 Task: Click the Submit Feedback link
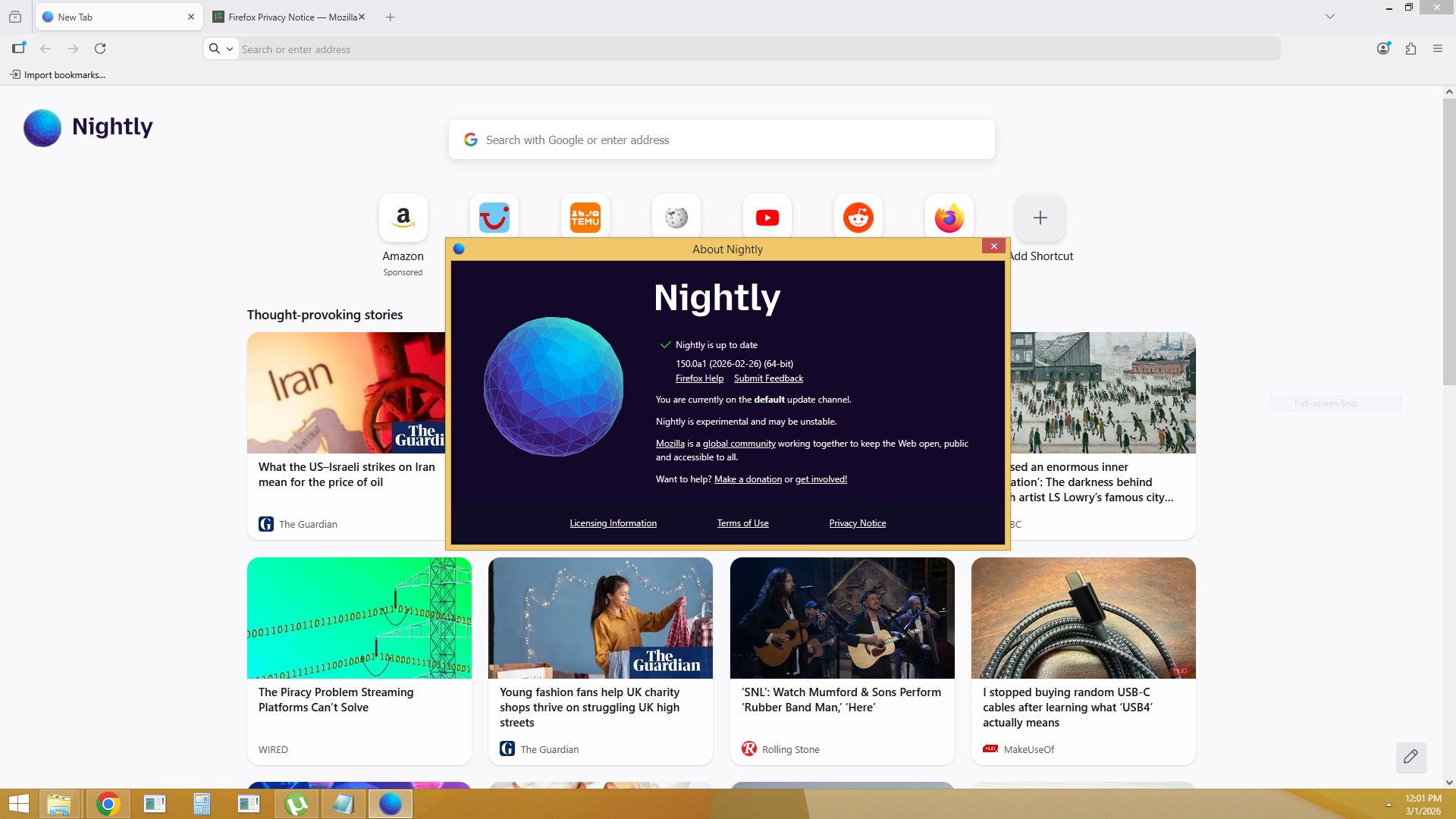coord(768,378)
